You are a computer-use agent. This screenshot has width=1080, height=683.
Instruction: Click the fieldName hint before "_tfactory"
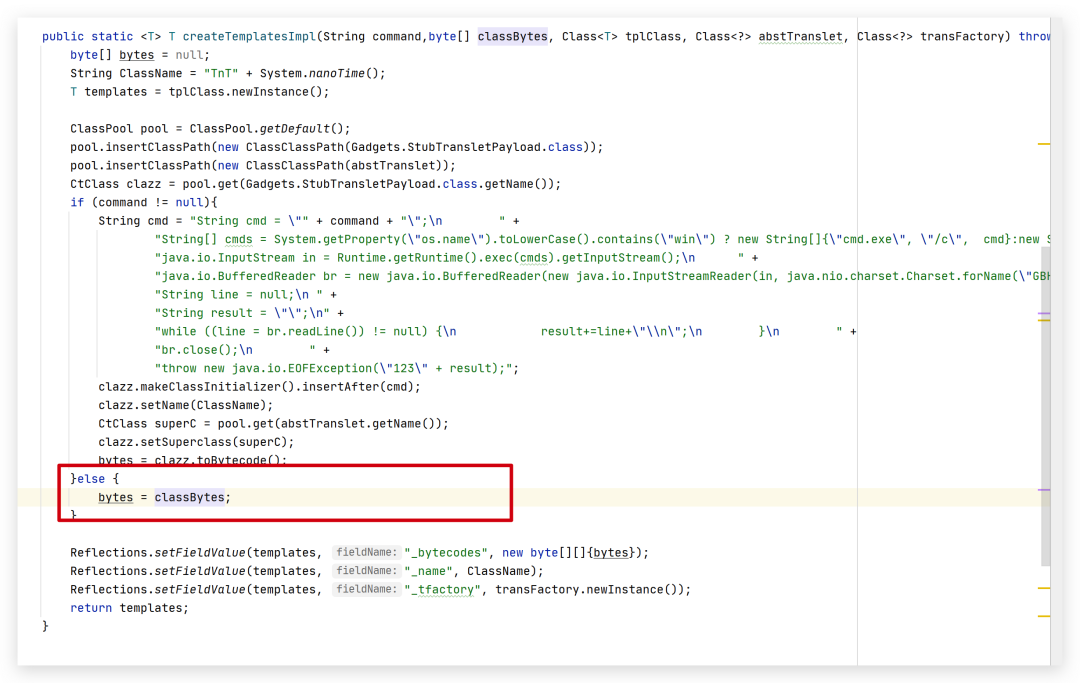pos(366,590)
